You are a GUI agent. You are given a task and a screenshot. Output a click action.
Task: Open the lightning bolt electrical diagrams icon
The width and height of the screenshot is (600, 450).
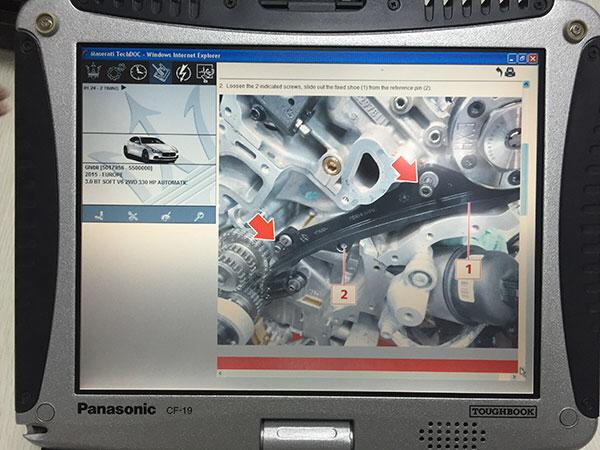click(x=183, y=73)
